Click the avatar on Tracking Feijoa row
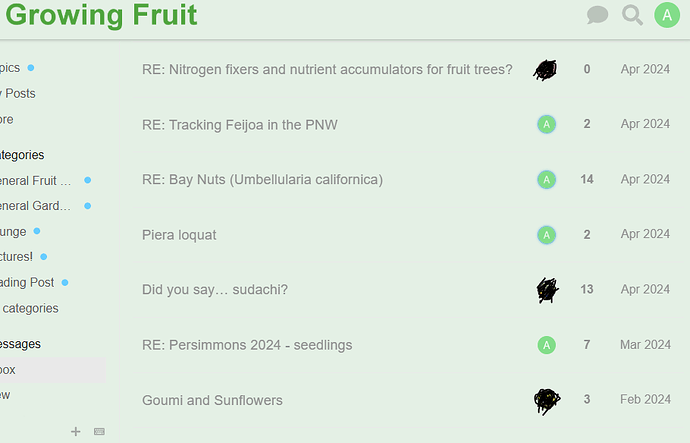690x443 pixels. pyautogui.click(x=546, y=124)
